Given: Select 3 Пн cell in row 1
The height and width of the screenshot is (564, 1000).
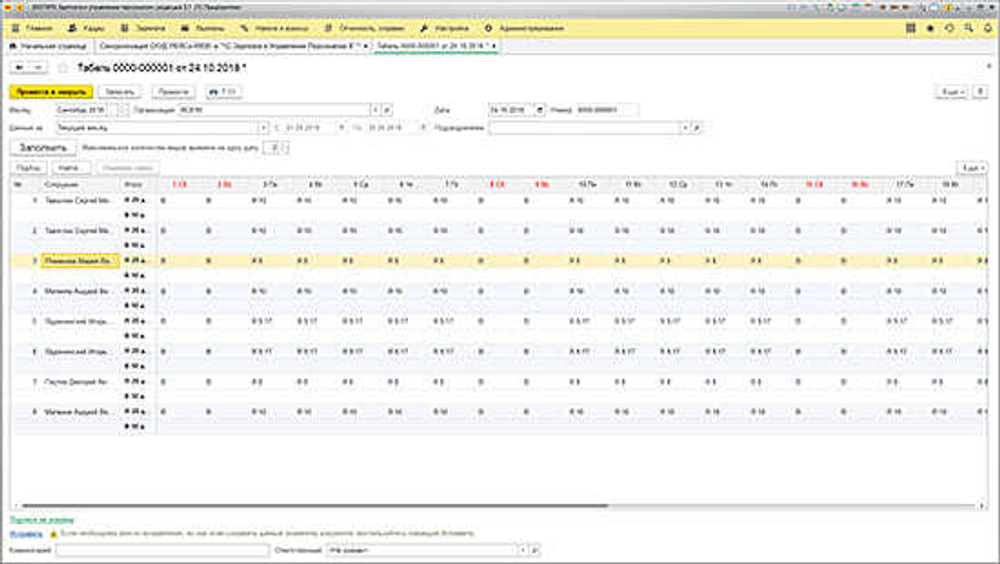Looking at the screenshot, I should pos(270,200).
